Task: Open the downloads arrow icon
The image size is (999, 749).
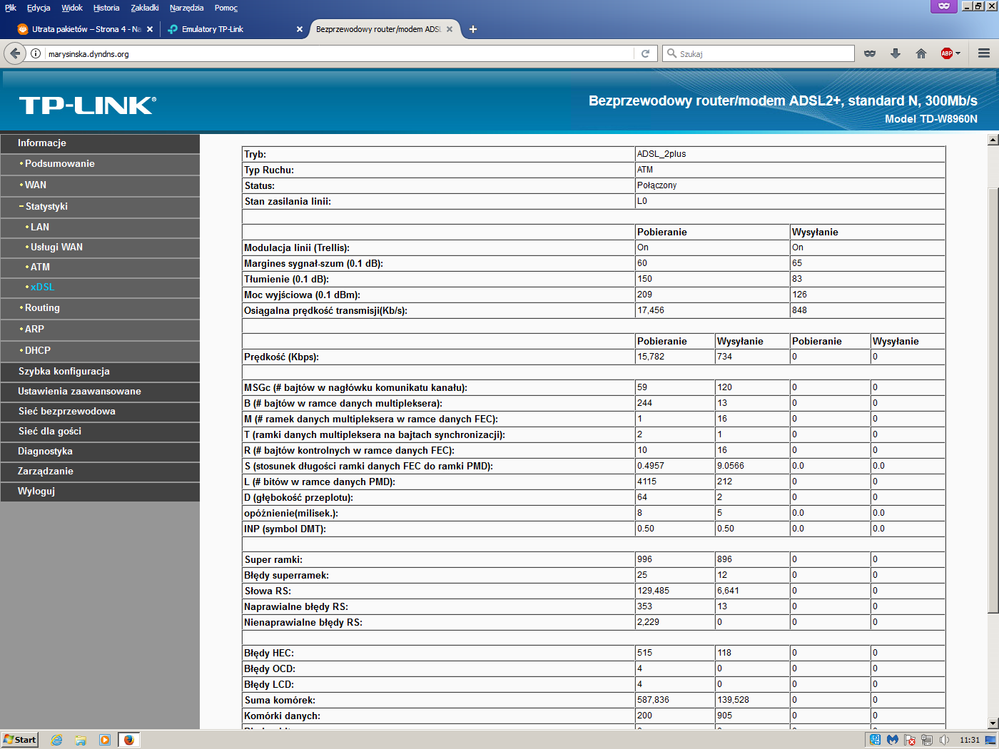Action: click(x=896, y=54)
